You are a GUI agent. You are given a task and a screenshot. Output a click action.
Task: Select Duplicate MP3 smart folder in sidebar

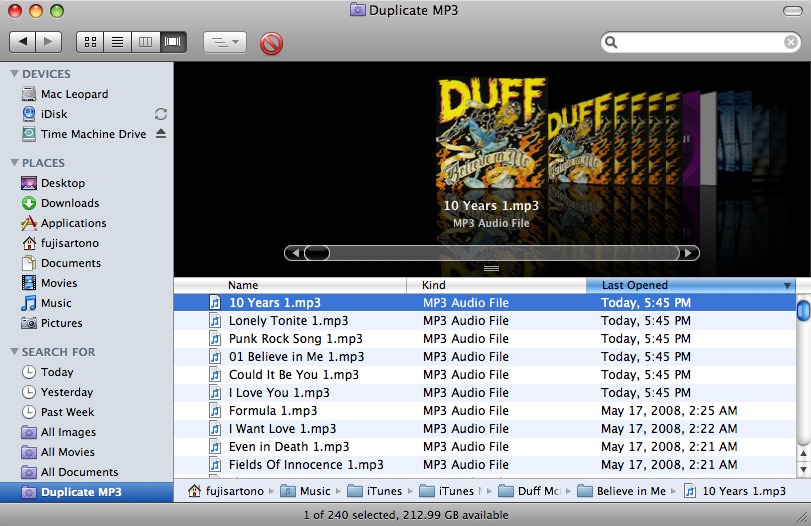coord(86,492)
